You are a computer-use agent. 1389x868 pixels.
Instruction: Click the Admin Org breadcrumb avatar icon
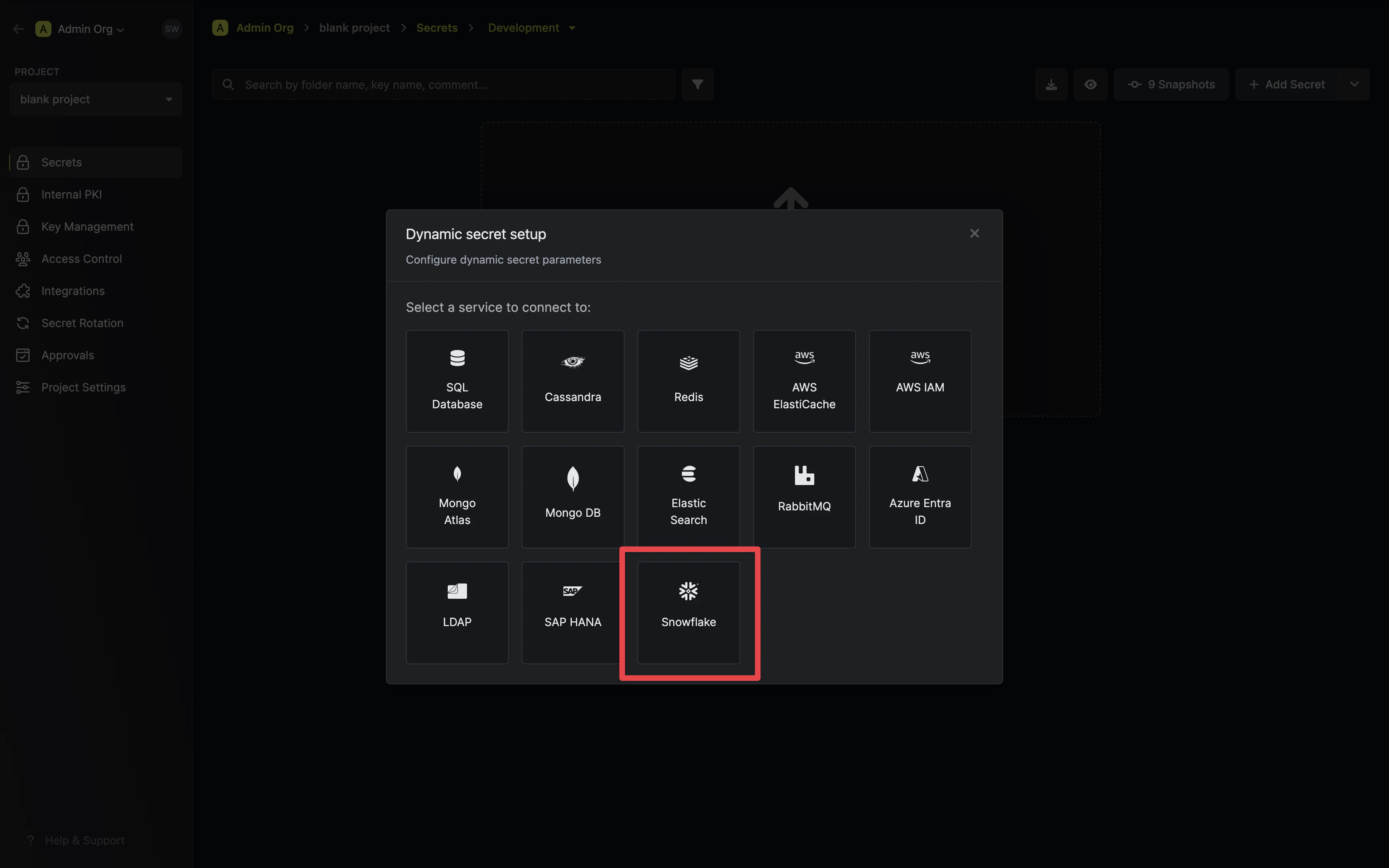(220, 28)
